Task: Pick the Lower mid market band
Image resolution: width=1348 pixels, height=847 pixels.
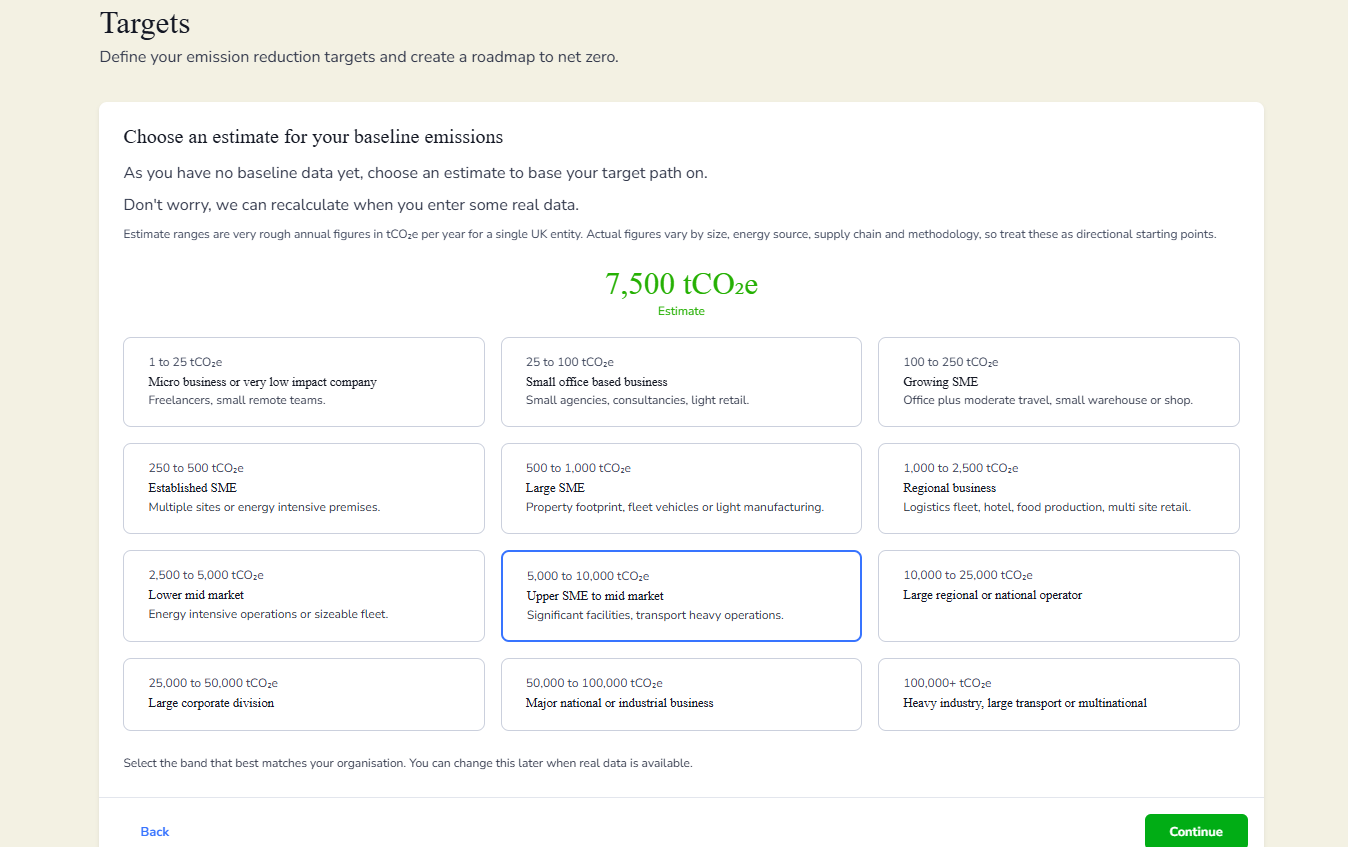Action: [303, 595]
